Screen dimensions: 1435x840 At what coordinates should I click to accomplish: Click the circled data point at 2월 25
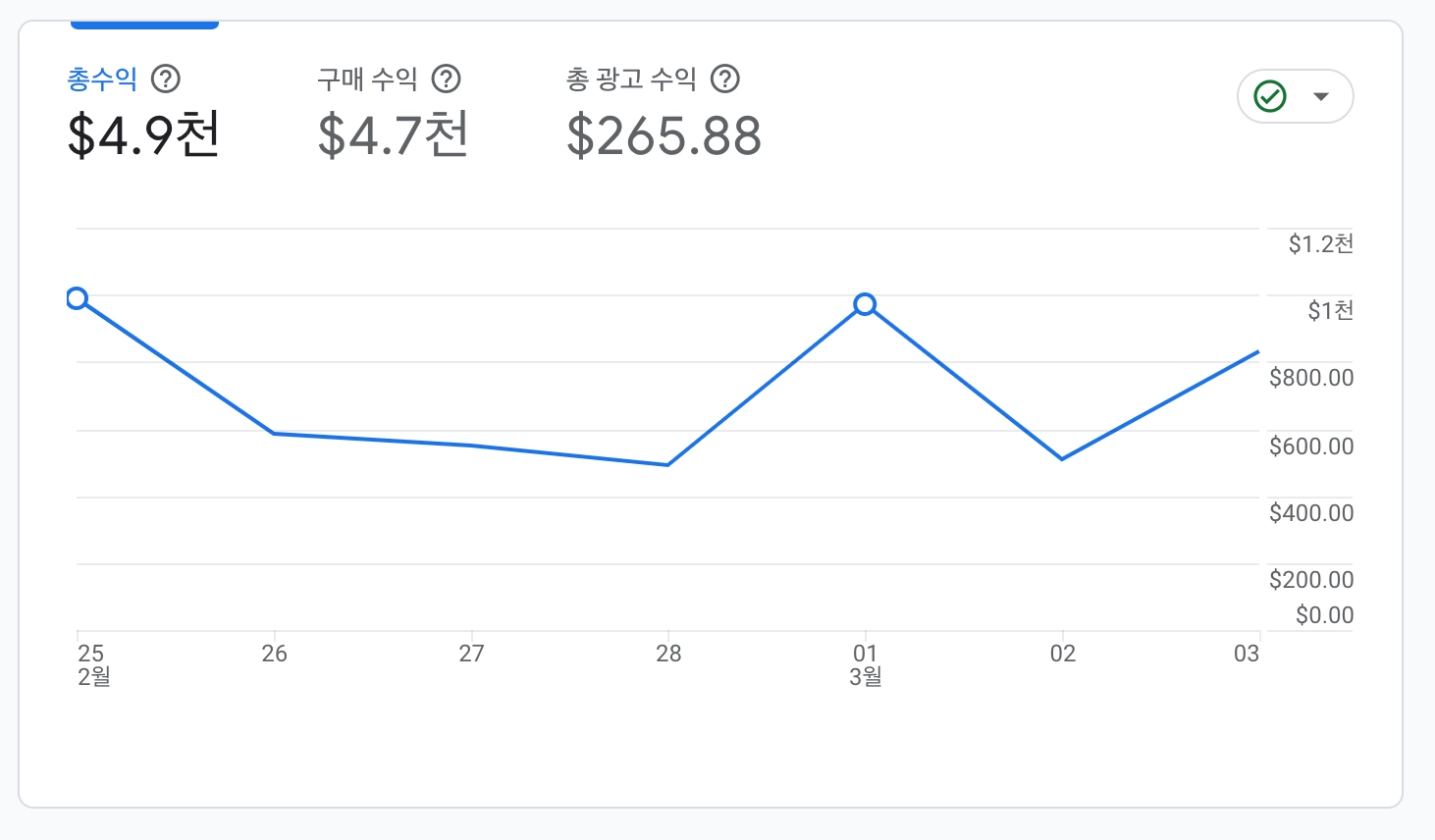(77, 298)
